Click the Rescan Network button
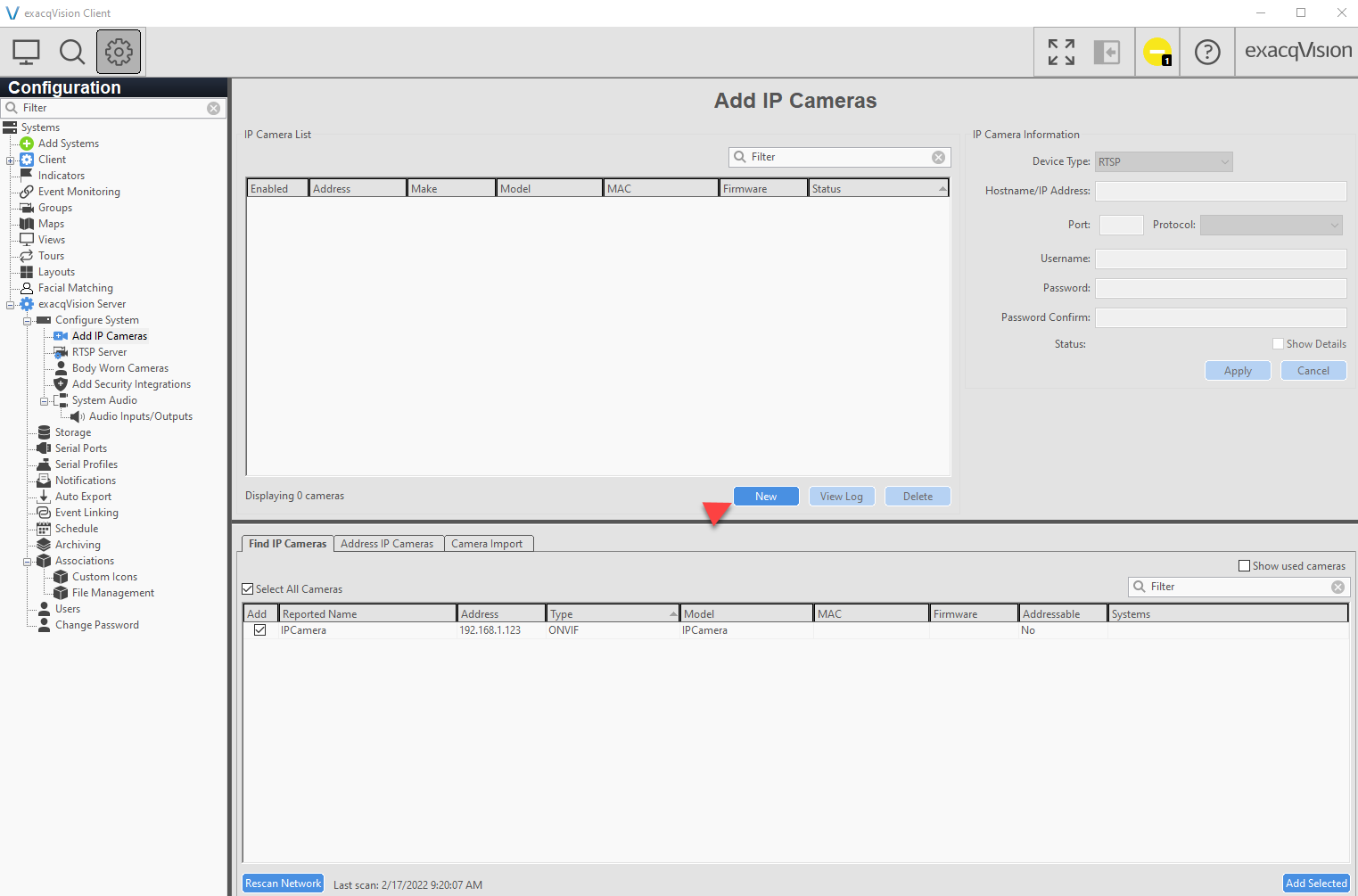This screenshot has height=896, width=1358. point(283,884)
